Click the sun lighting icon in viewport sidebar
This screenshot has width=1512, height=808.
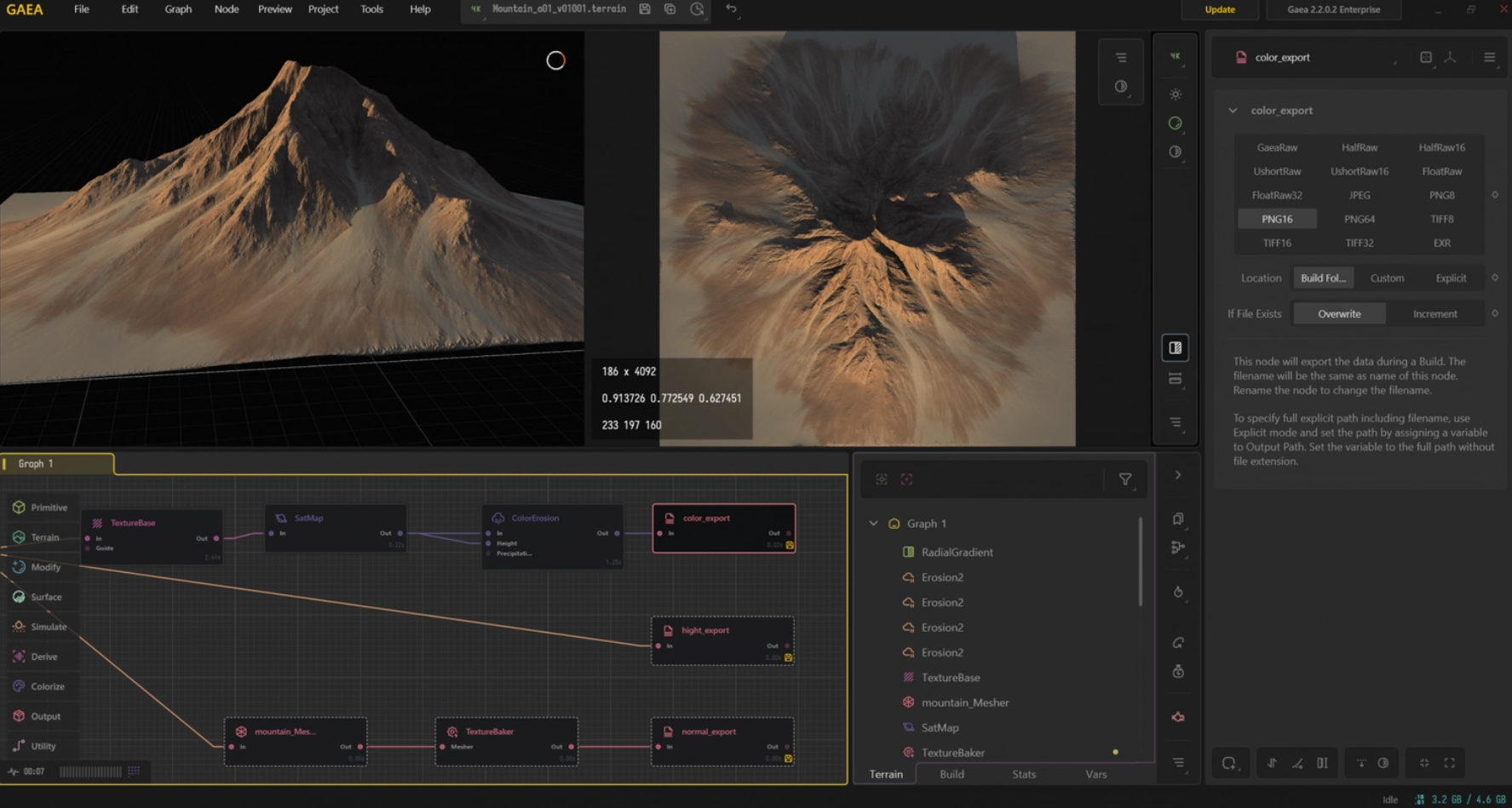coord(1176,95)
